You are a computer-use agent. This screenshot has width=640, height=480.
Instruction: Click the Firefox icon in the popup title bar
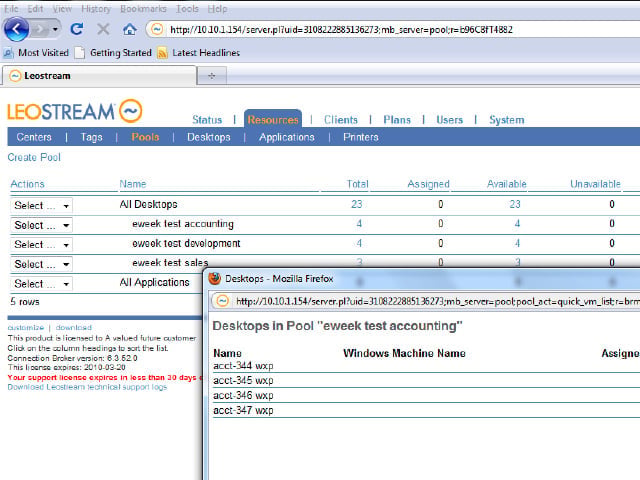click(x=215, y=279)
